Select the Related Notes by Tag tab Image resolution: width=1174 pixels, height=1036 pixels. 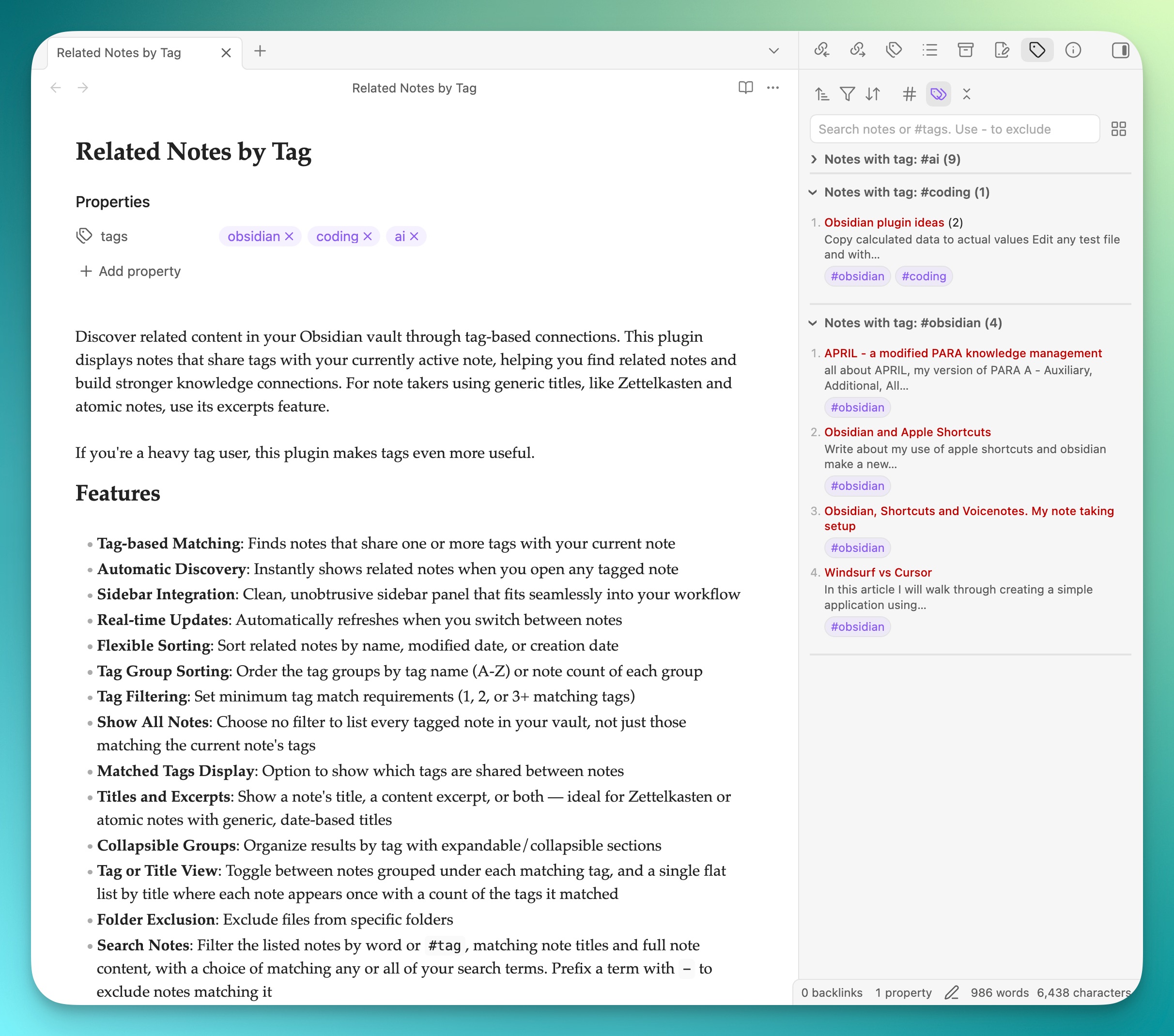pyautogui.click(x=119, y=53)
